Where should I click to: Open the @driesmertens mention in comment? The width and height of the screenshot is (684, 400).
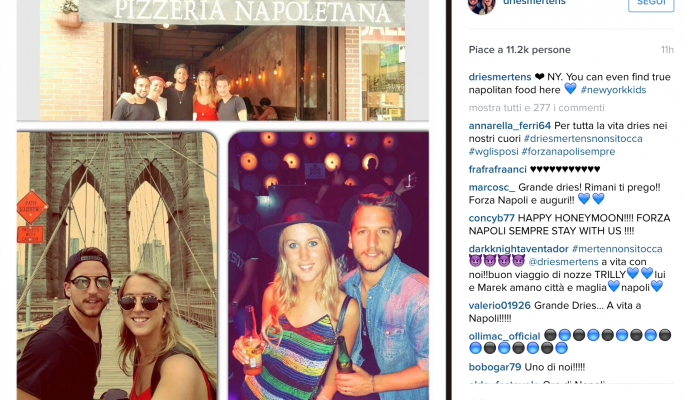(x=563, y=262)
